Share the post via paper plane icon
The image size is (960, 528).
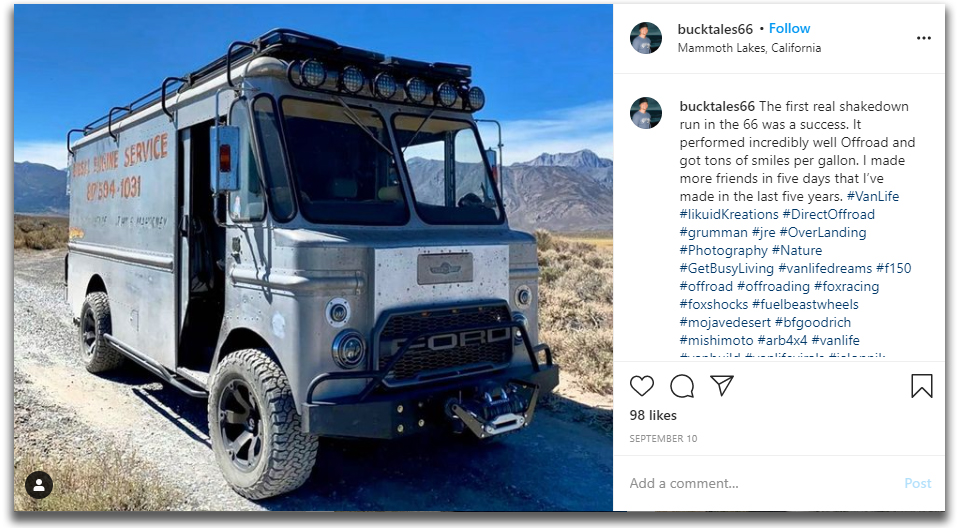(x=722, y=385)
